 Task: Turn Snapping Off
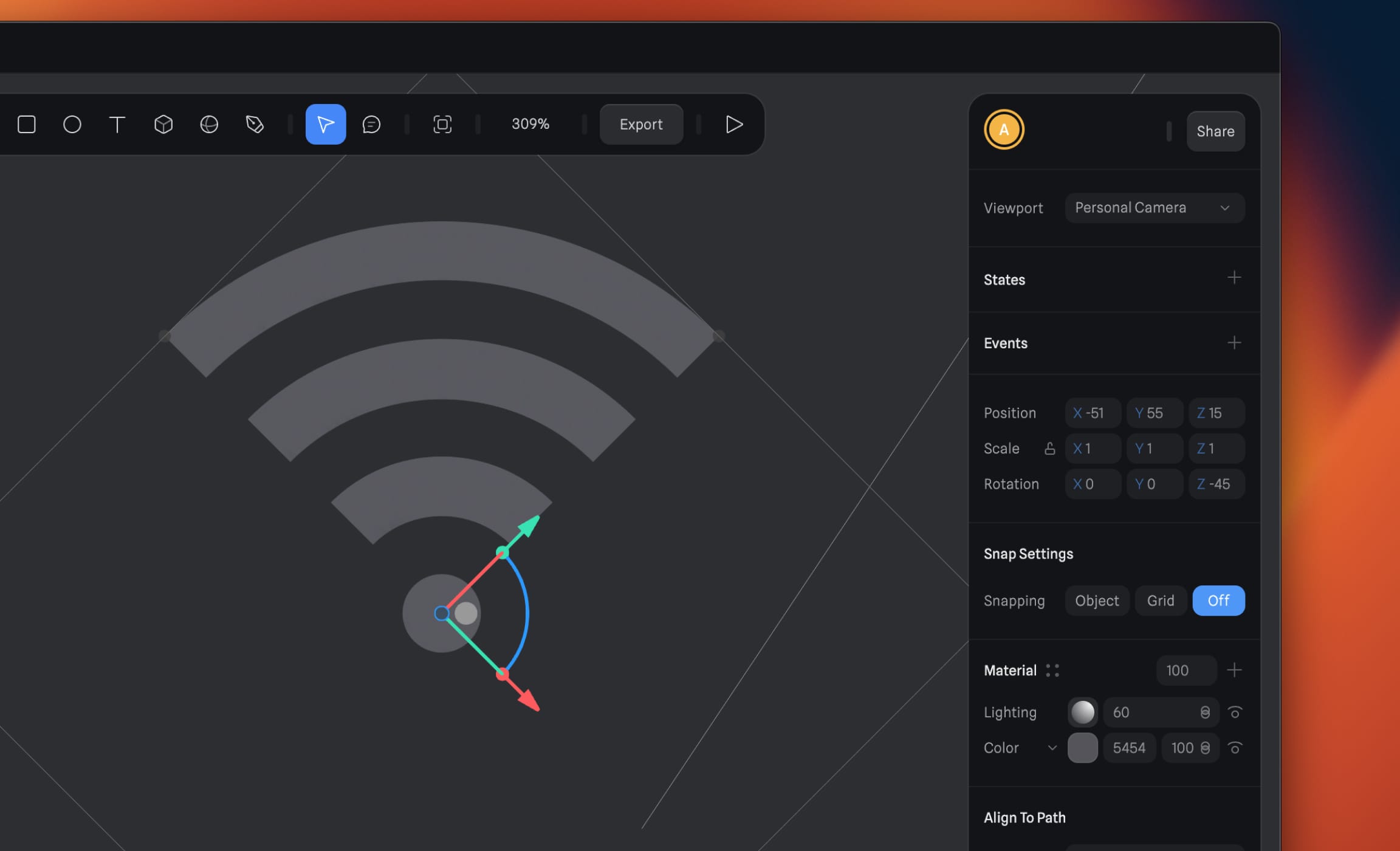coord(1218,601)
